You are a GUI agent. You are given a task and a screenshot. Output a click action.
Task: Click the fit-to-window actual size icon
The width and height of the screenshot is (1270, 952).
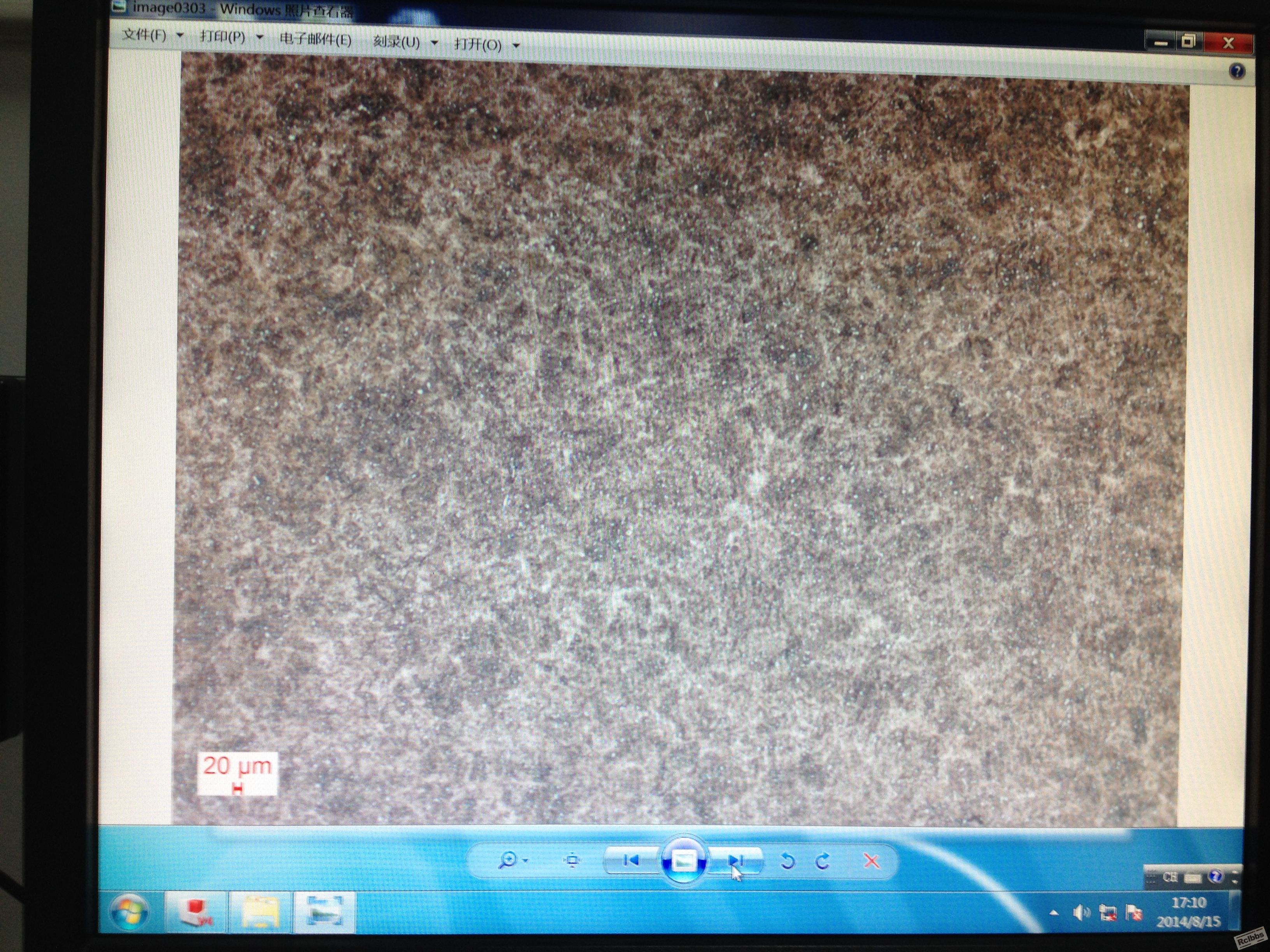click(x=572, y=860)
